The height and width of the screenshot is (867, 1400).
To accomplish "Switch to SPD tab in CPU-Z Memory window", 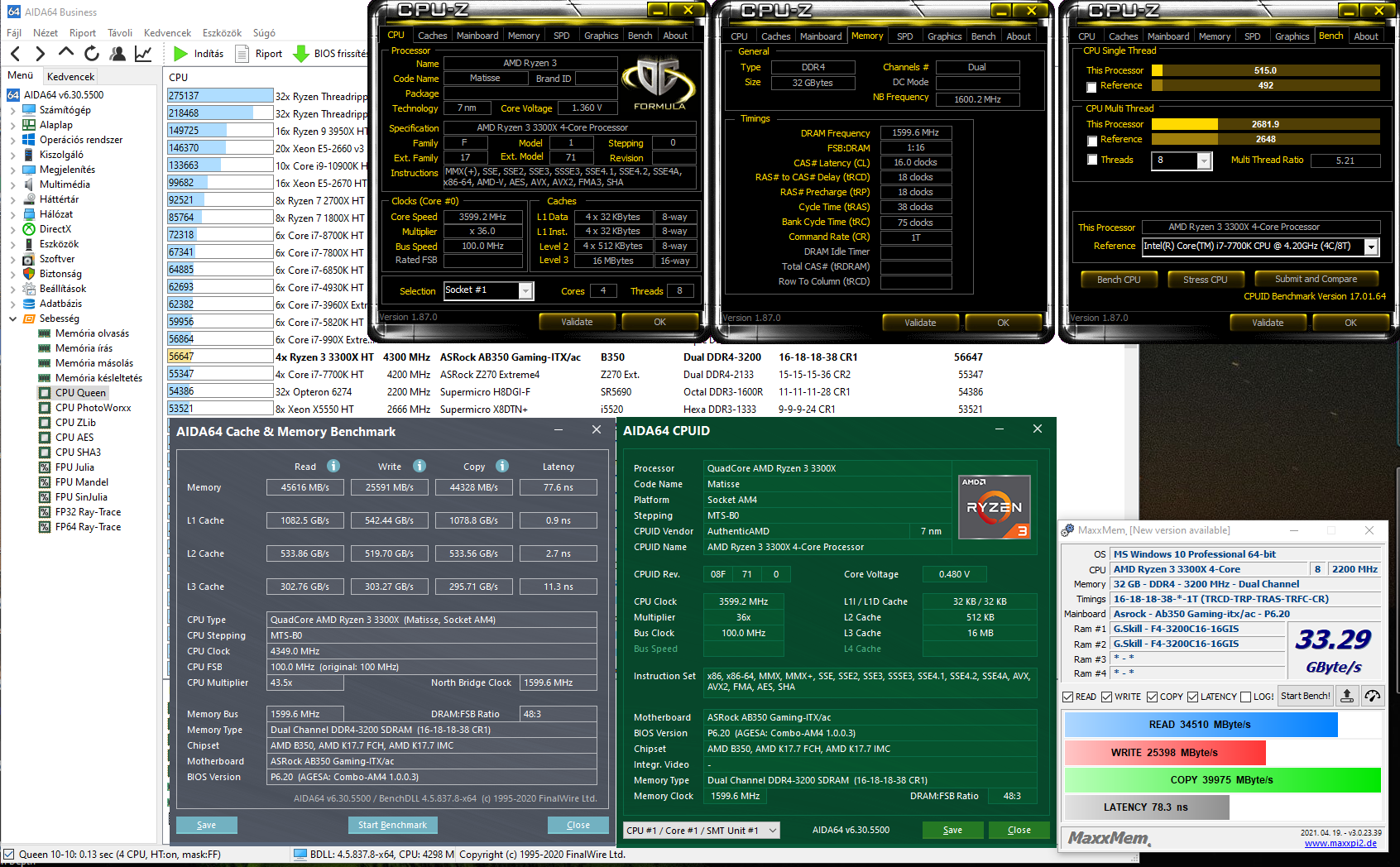I will point(905,36).
